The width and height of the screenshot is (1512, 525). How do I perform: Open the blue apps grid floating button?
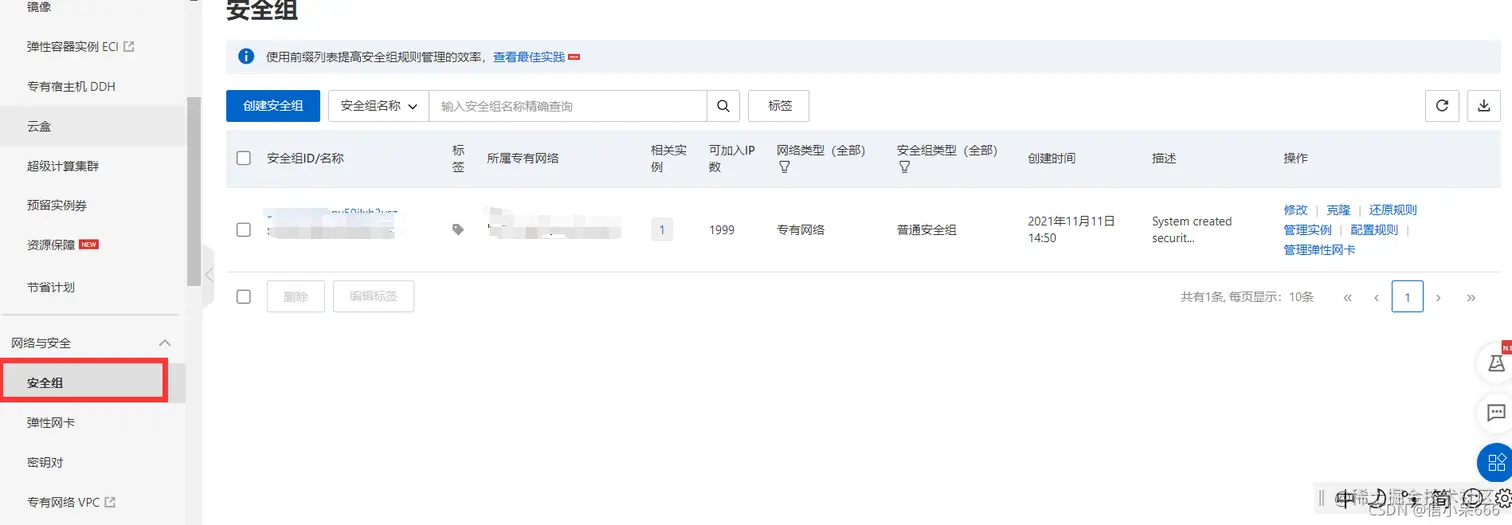1496,462
